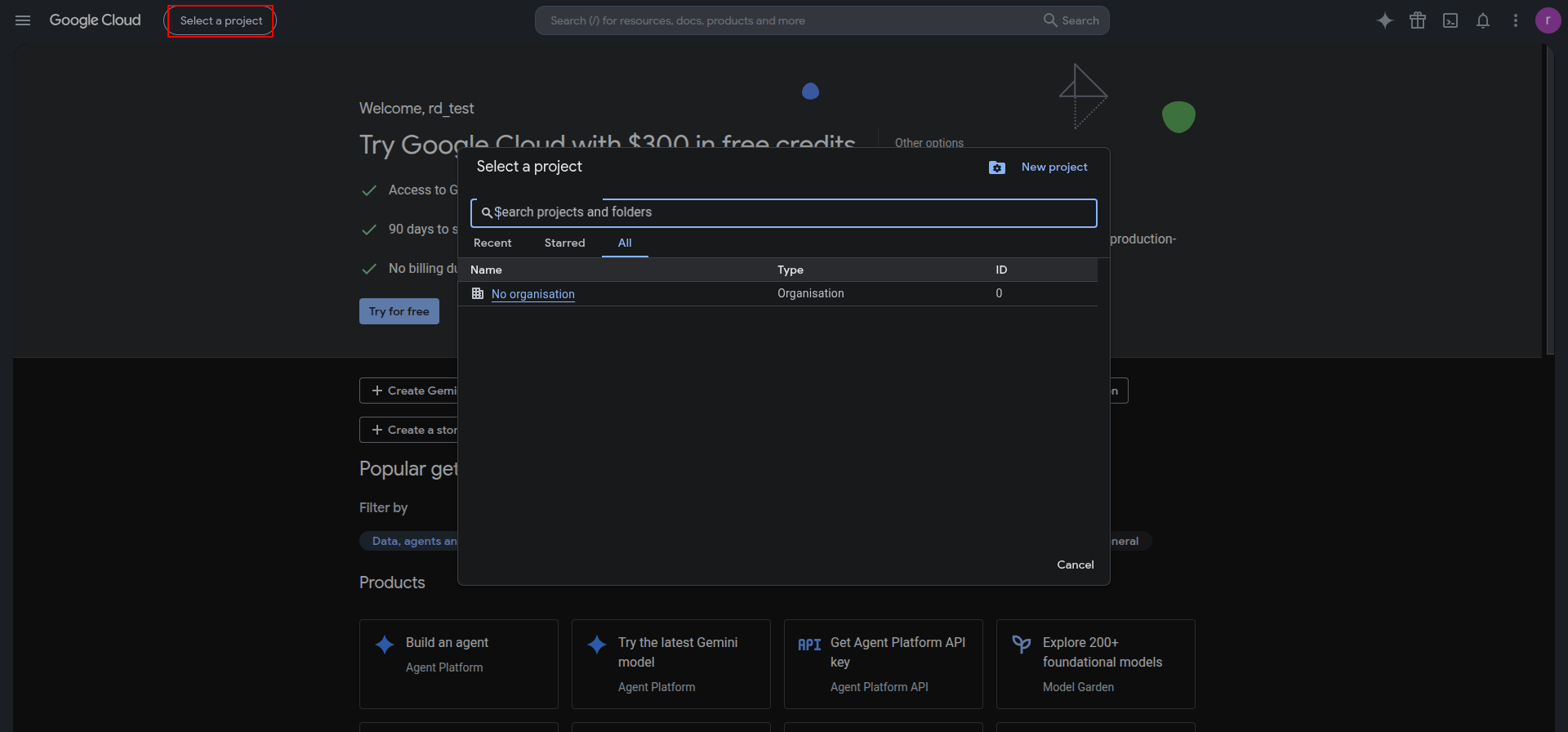The width and height of the screenshot is (1568, 732).
Task: Click the page vertical scrollbar
Action: [1549, 200]
